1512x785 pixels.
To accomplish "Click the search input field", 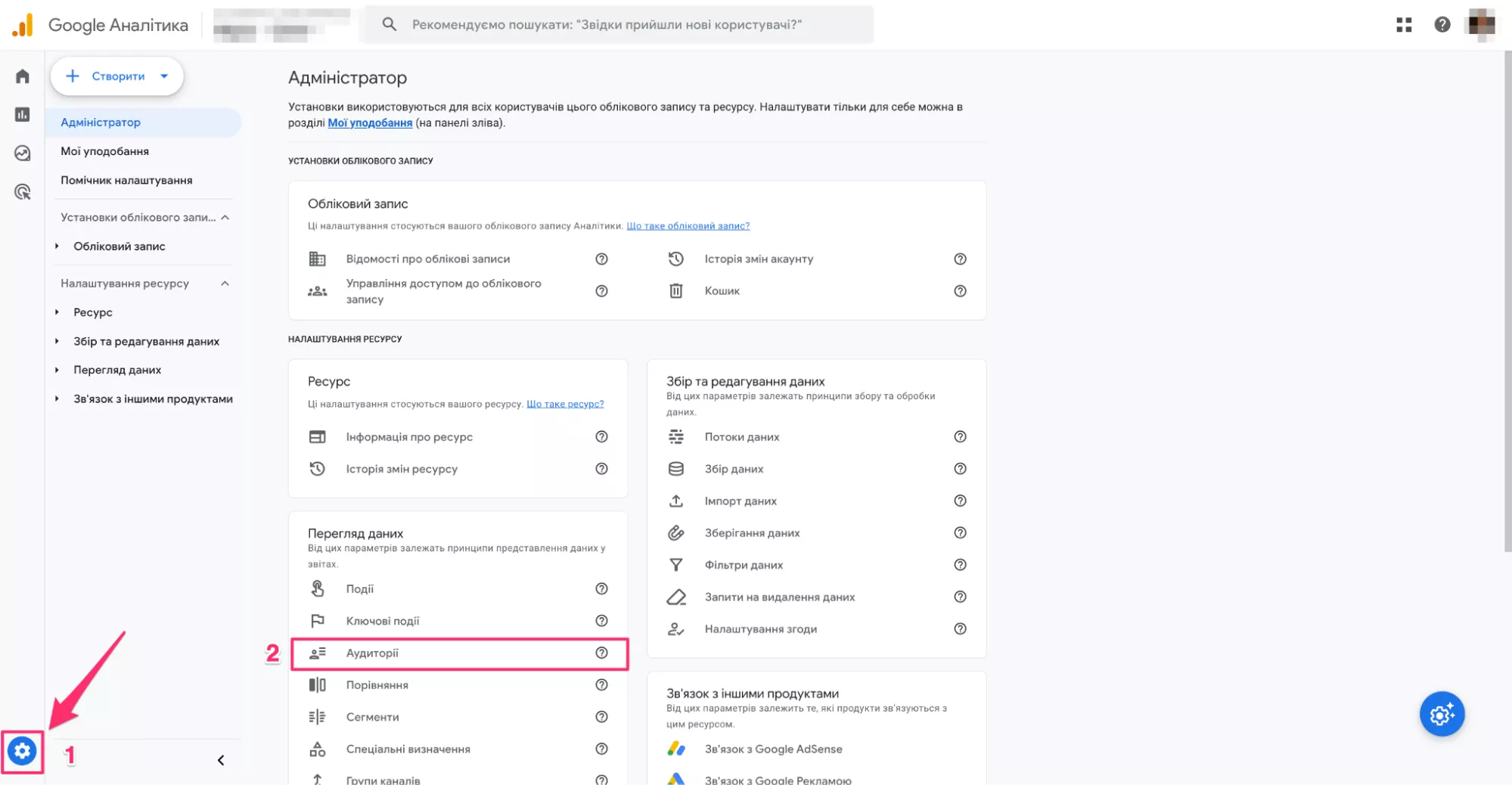I will tap(620, 25).
